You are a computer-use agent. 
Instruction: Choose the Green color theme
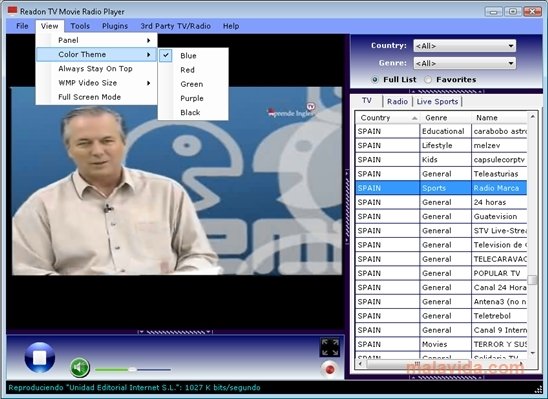(x=193, y=84)
